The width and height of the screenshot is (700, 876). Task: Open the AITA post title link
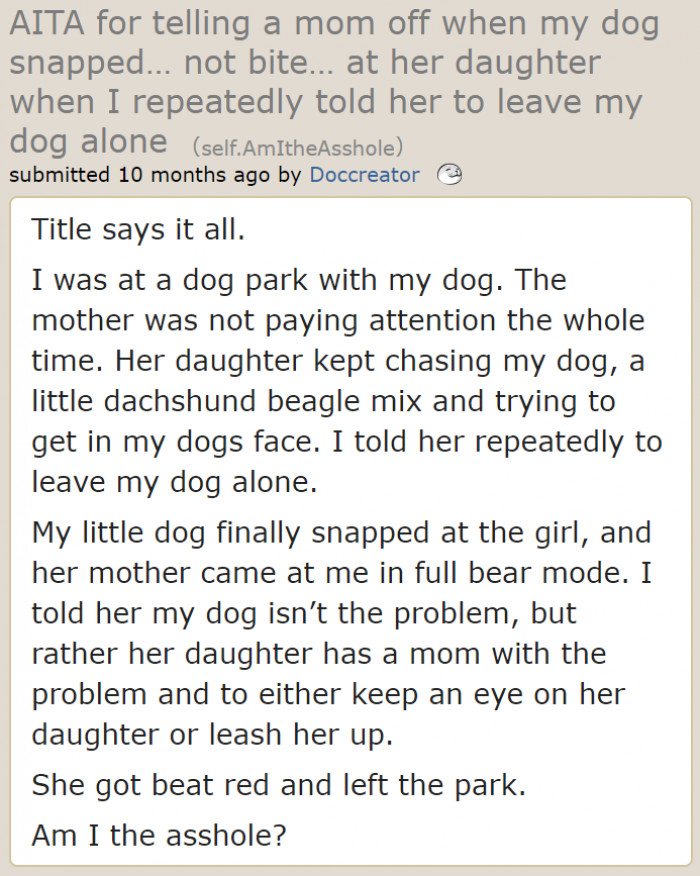click(x=335, y=82)
